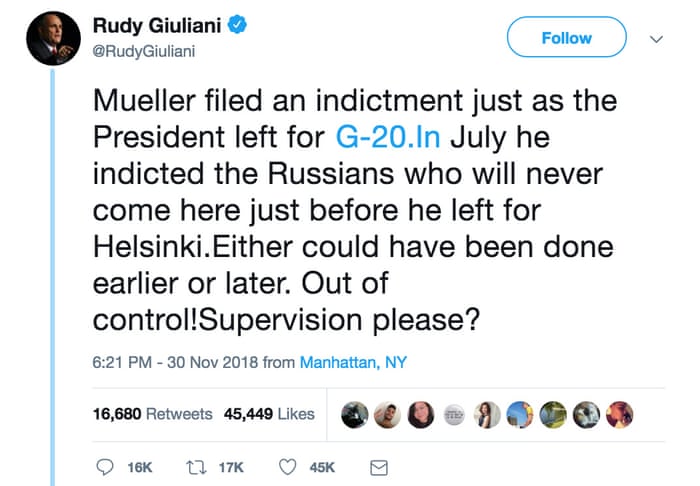Open the liker avatar with white text badge
Viewport: 700px width, 486px height.
click(x=453, y=414)
